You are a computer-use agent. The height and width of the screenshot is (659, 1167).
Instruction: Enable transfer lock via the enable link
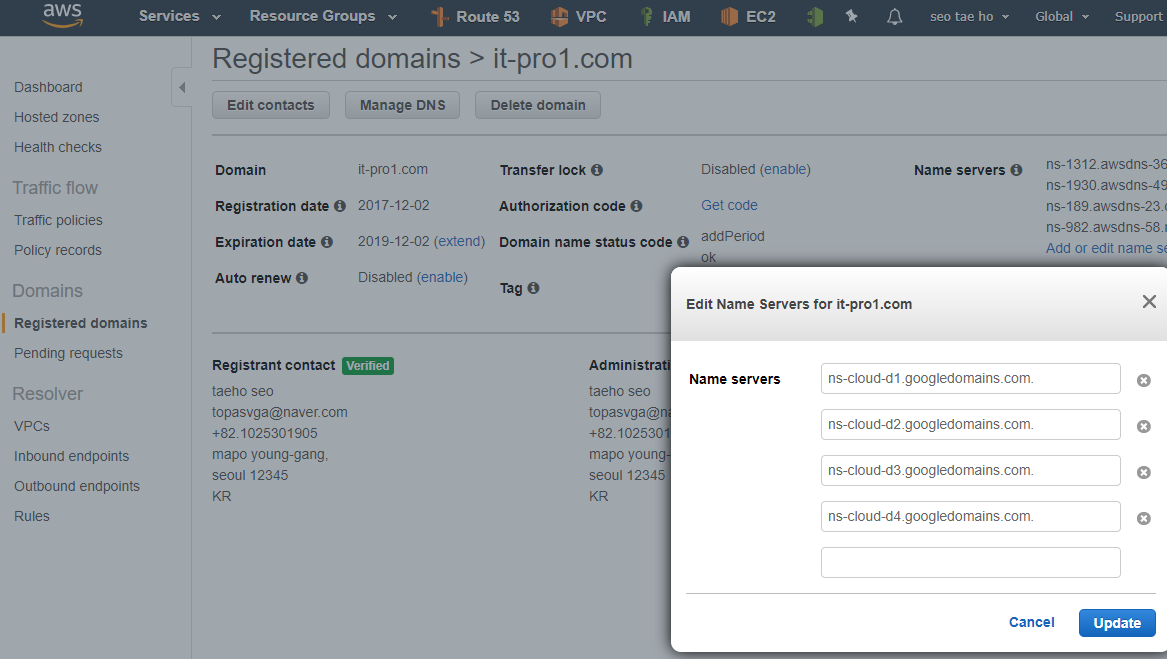pos(785,169)
